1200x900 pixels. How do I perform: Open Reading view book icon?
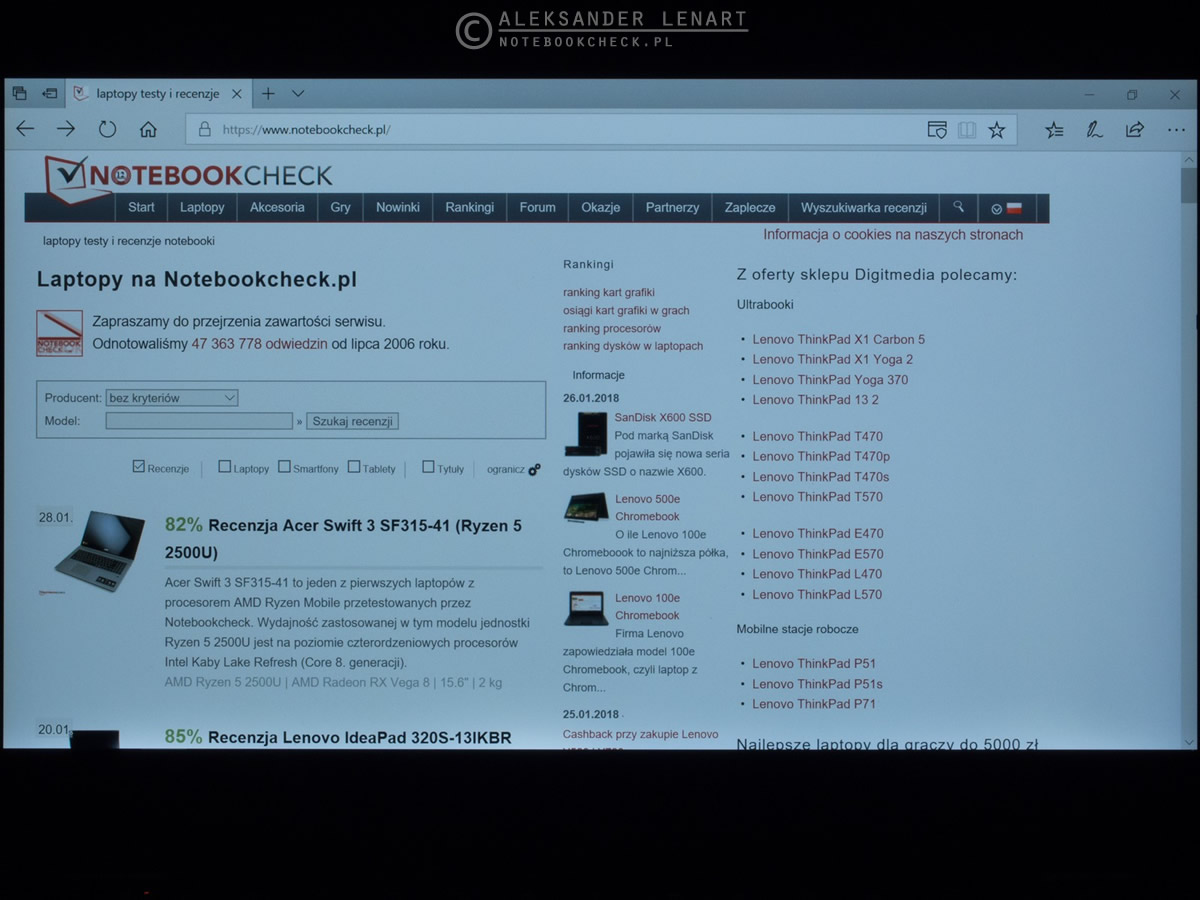pyautogui.click(x=966, y=129)
